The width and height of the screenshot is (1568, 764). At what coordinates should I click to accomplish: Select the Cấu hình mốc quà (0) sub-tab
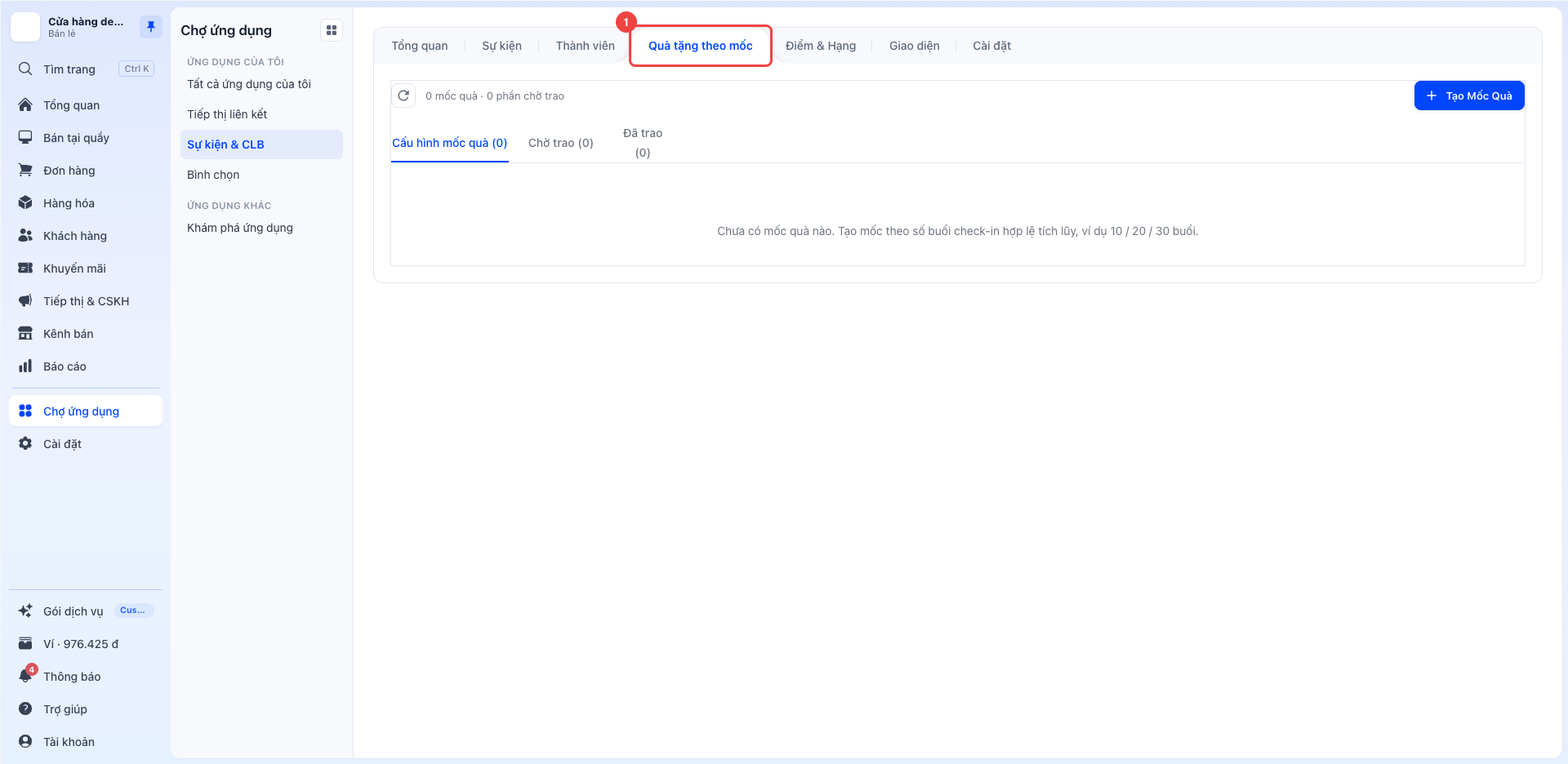click(450, 143)
